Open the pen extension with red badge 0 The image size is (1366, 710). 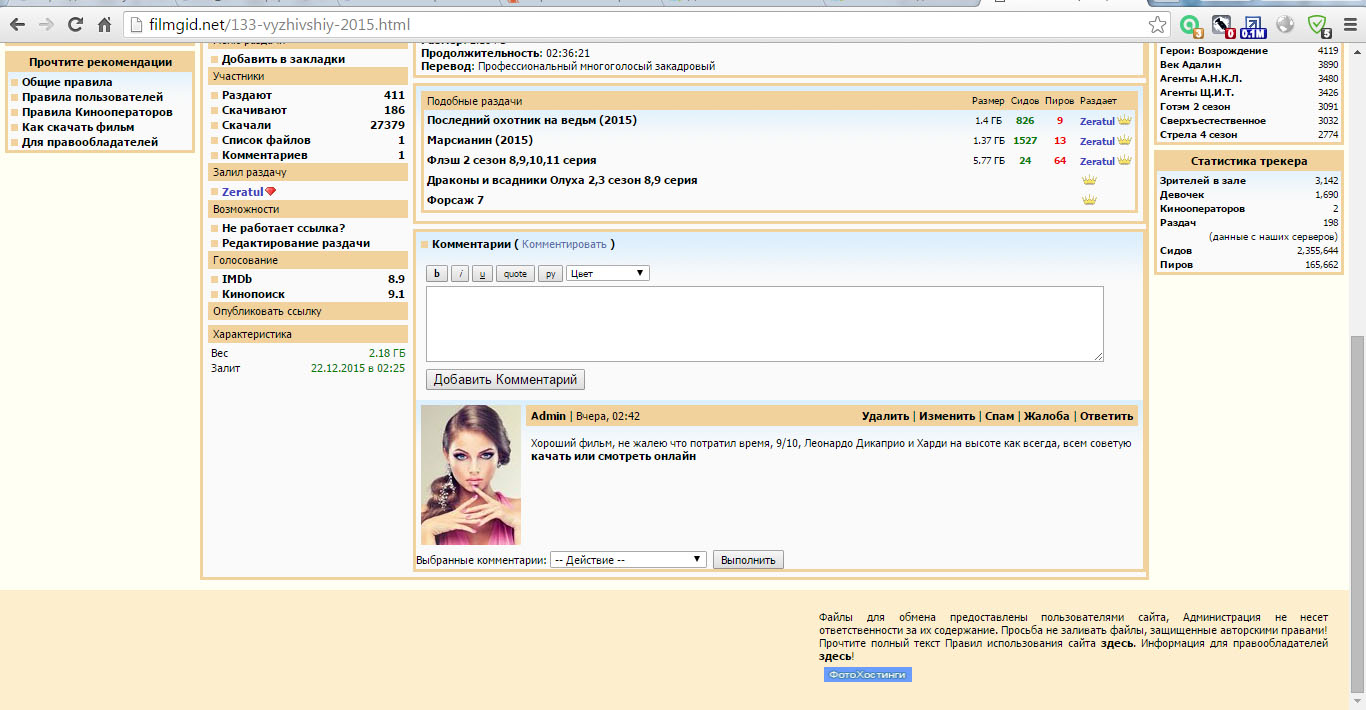[x=1222, y=25]
